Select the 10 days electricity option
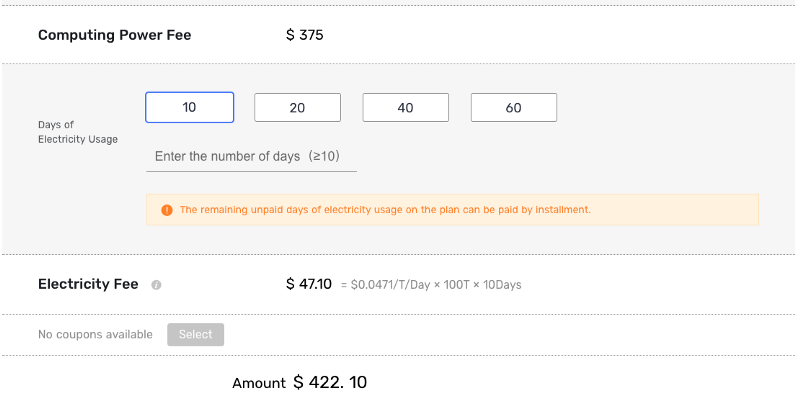Image resolution: width=800 pixels, height=403 pixels. 190,108
